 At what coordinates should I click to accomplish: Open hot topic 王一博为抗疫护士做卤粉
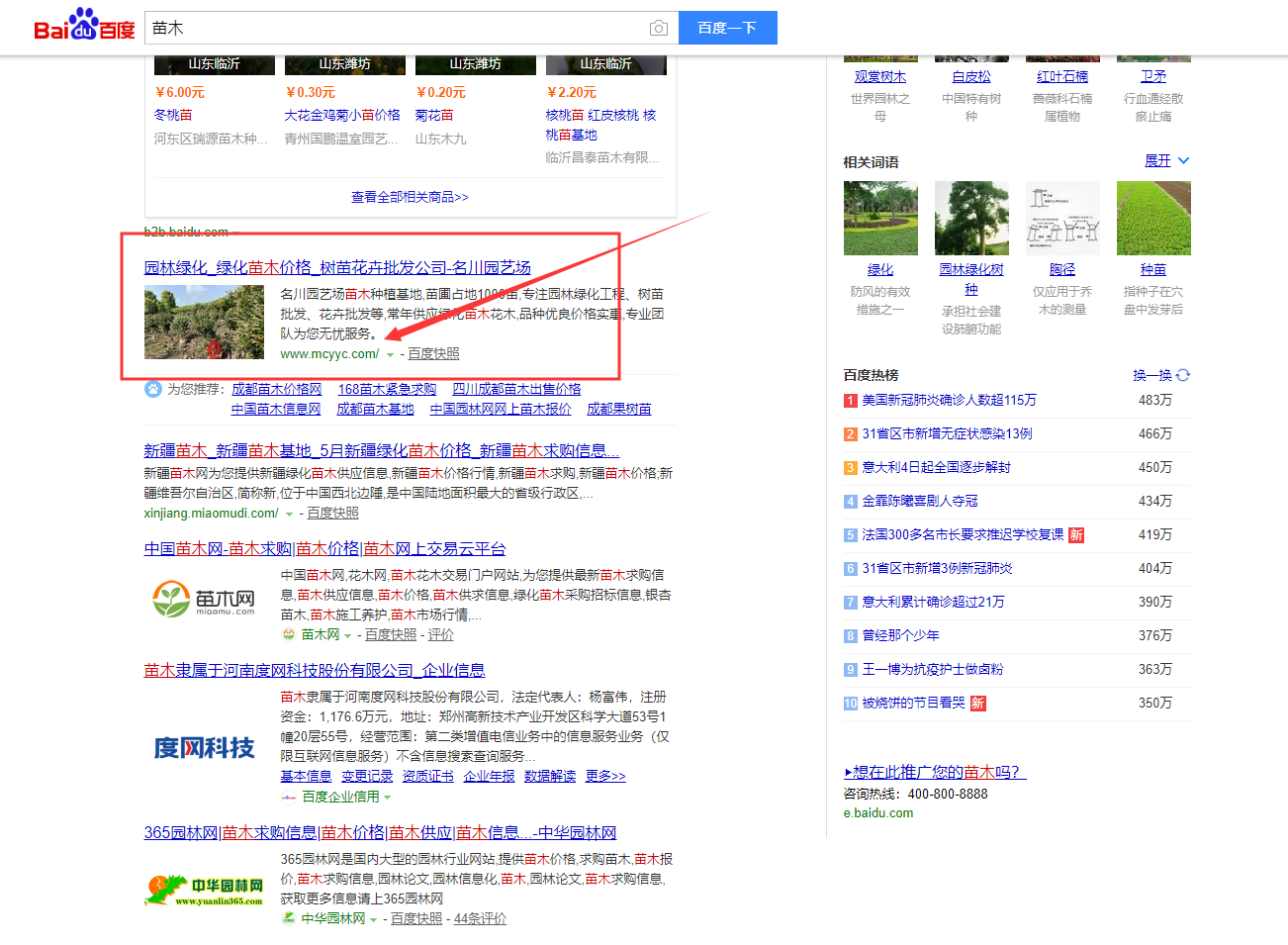pyautogui.click(x=933, y=669)
